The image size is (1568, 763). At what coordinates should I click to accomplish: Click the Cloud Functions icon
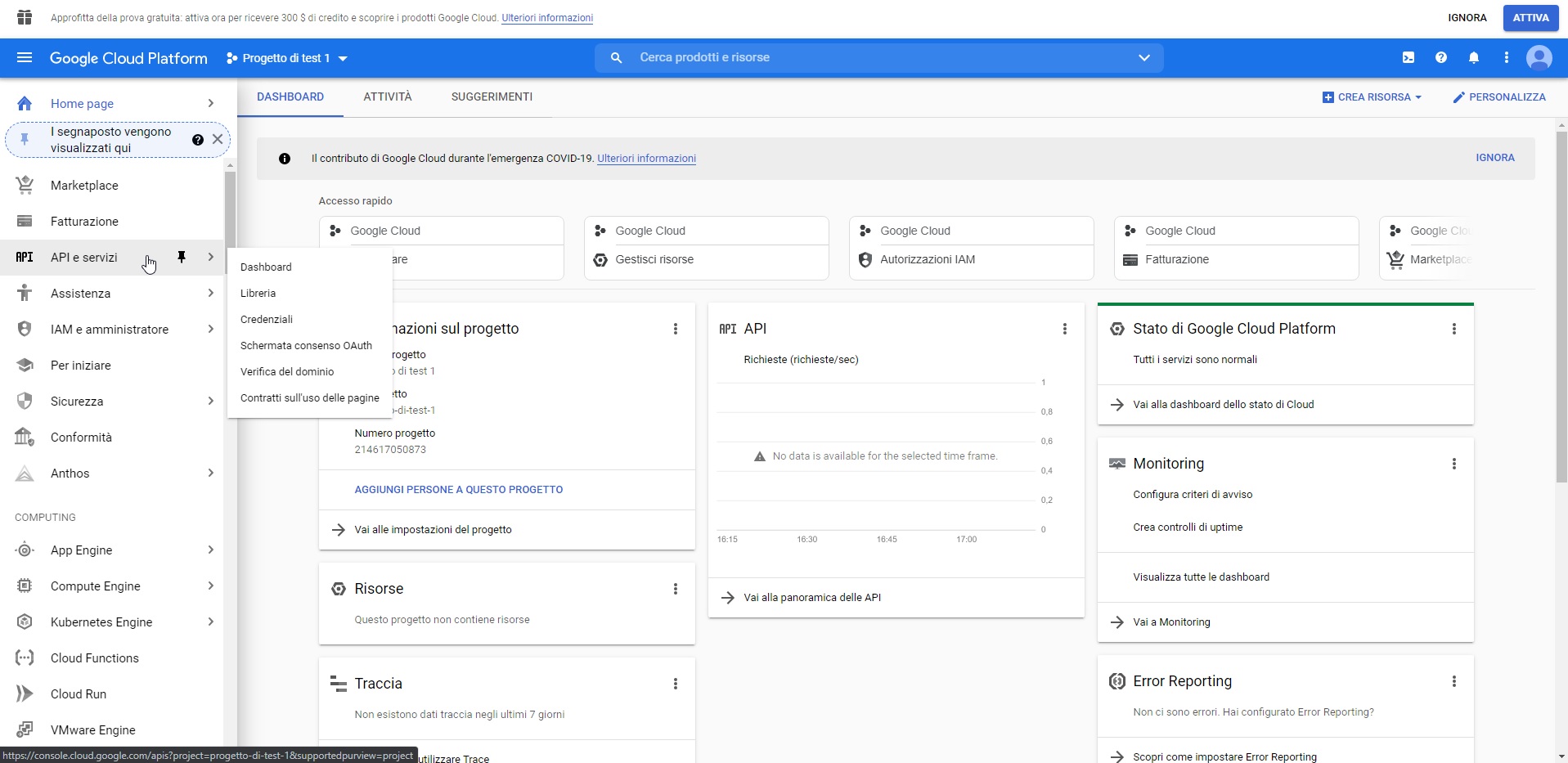pyautogui.click(x=25, y=658)
